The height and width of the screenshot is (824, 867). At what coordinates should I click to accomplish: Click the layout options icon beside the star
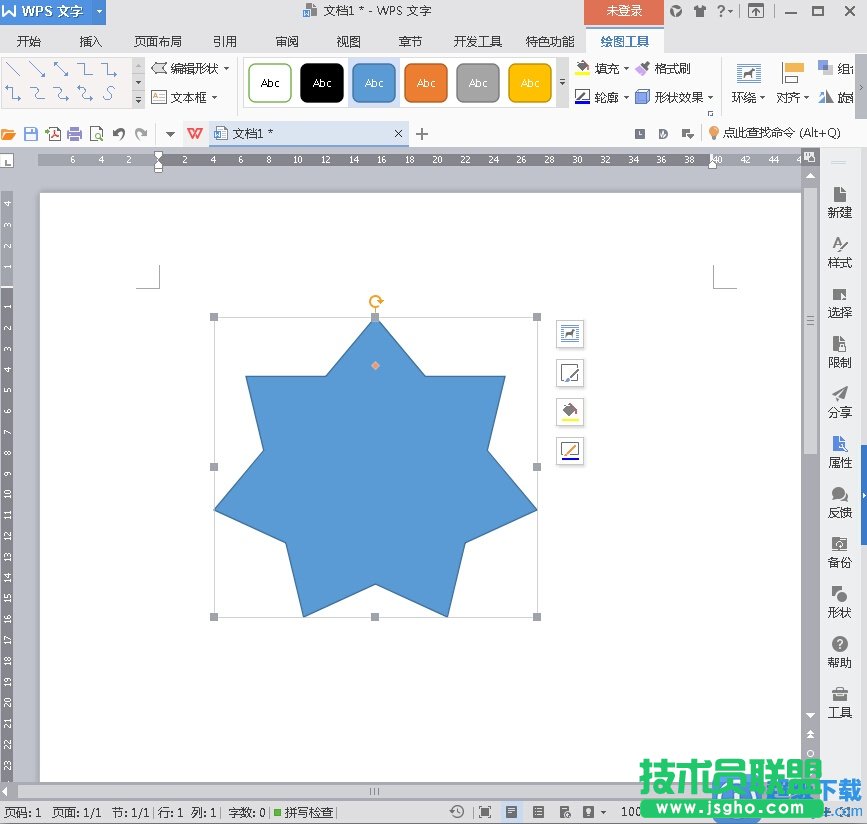570,334
